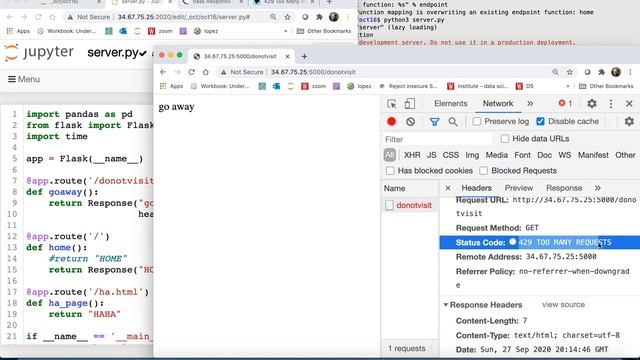
Task: Expand hidden bookmarks chevron in the background browser
Action: click(285, 31)
